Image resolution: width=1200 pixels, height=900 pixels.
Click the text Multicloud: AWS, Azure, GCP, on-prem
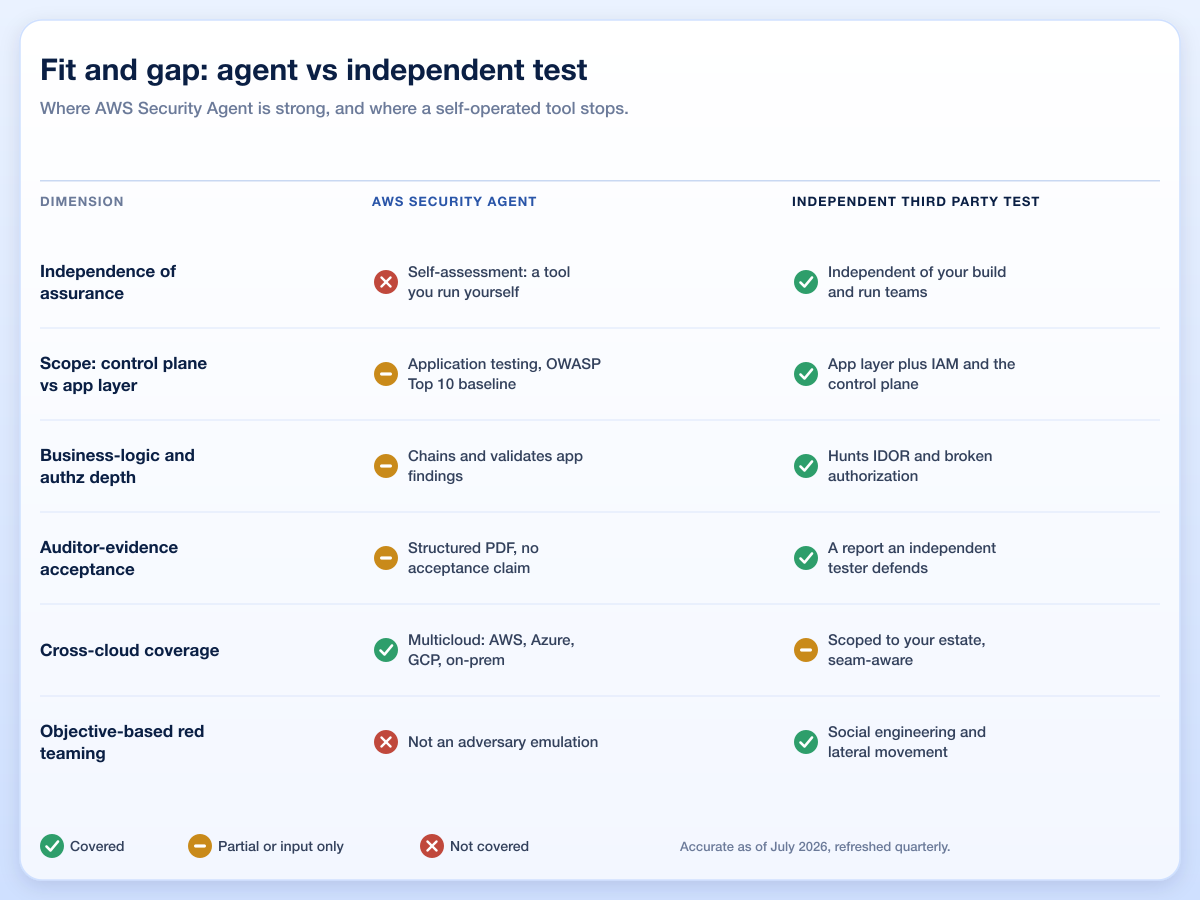491,650
